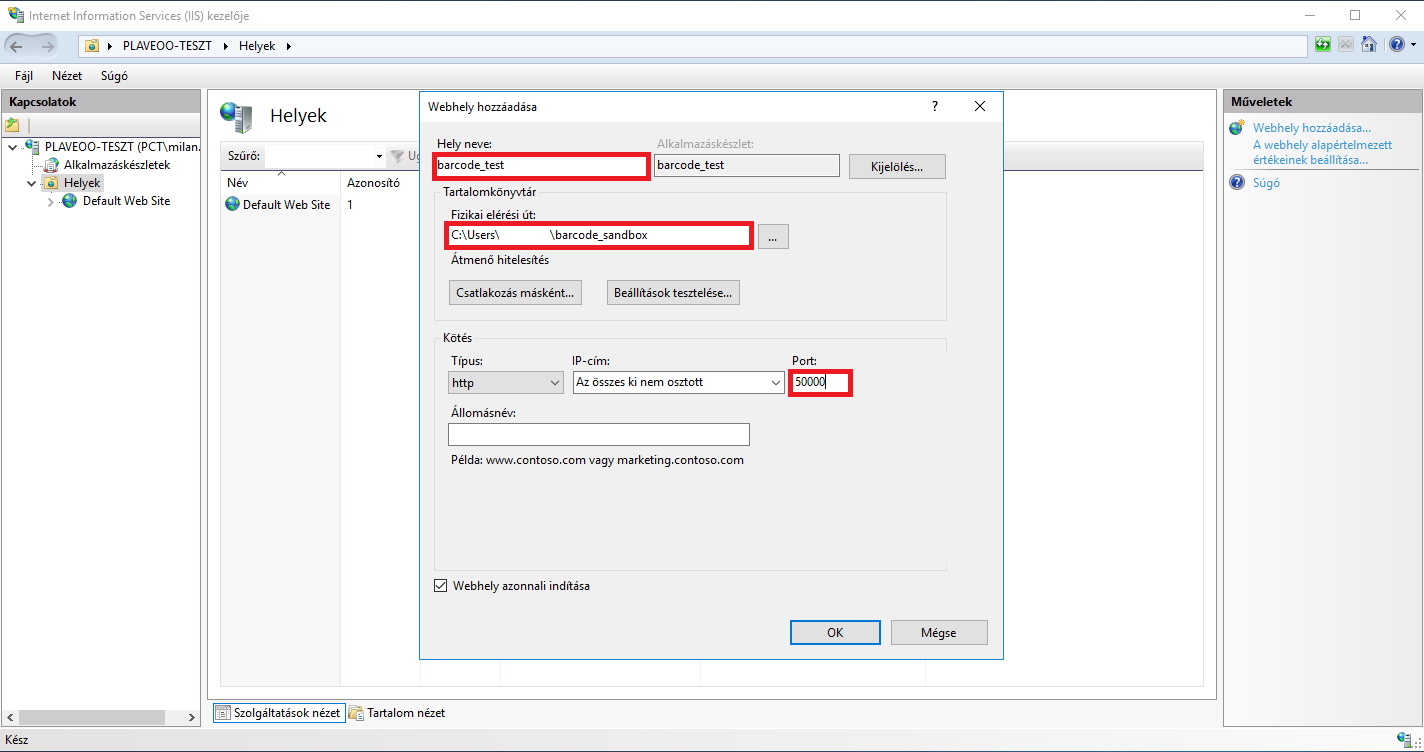
Task: Open the Típus http dropdown
Action: [507, 382]
